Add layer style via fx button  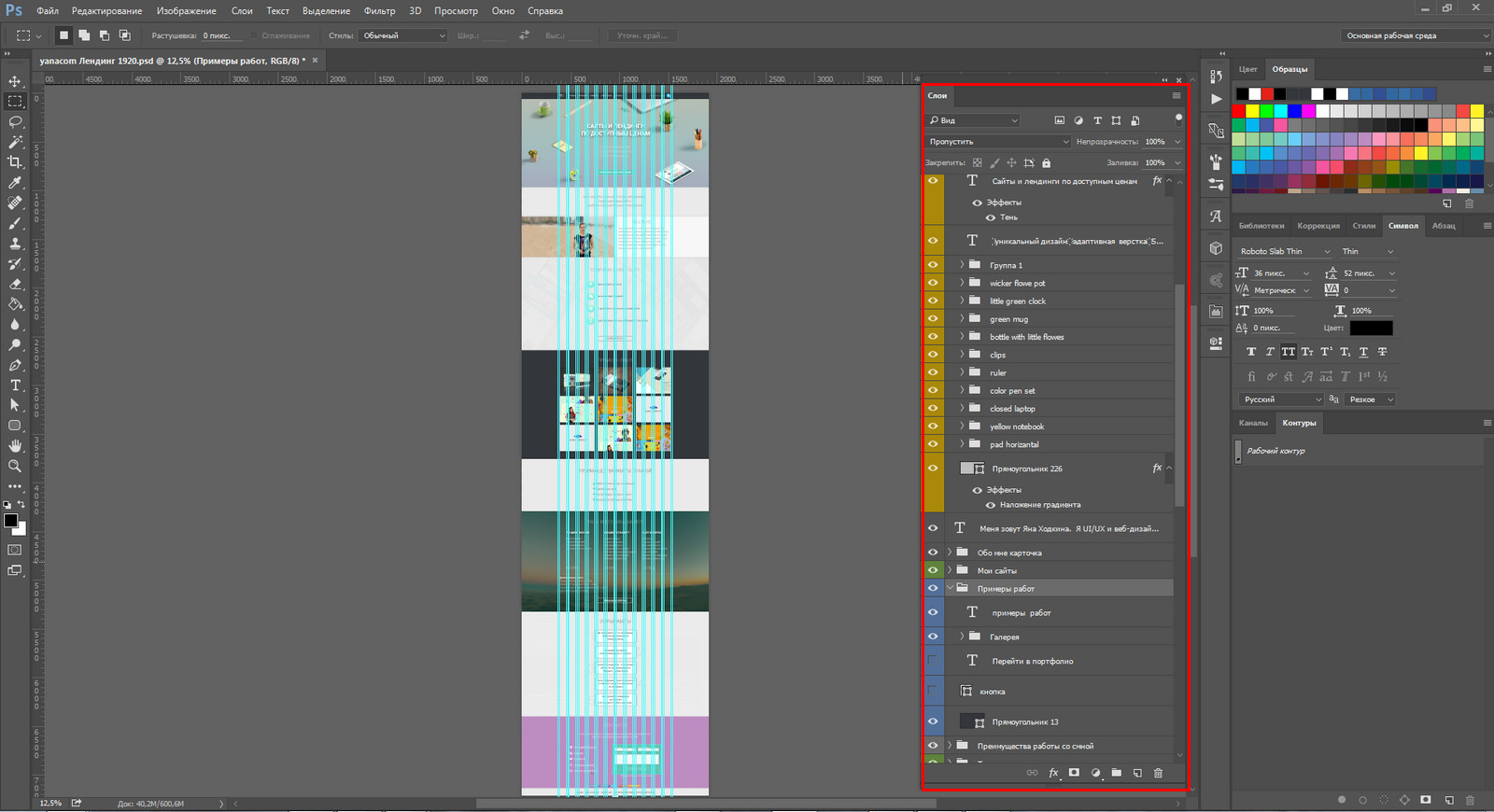pos(1053,773)
